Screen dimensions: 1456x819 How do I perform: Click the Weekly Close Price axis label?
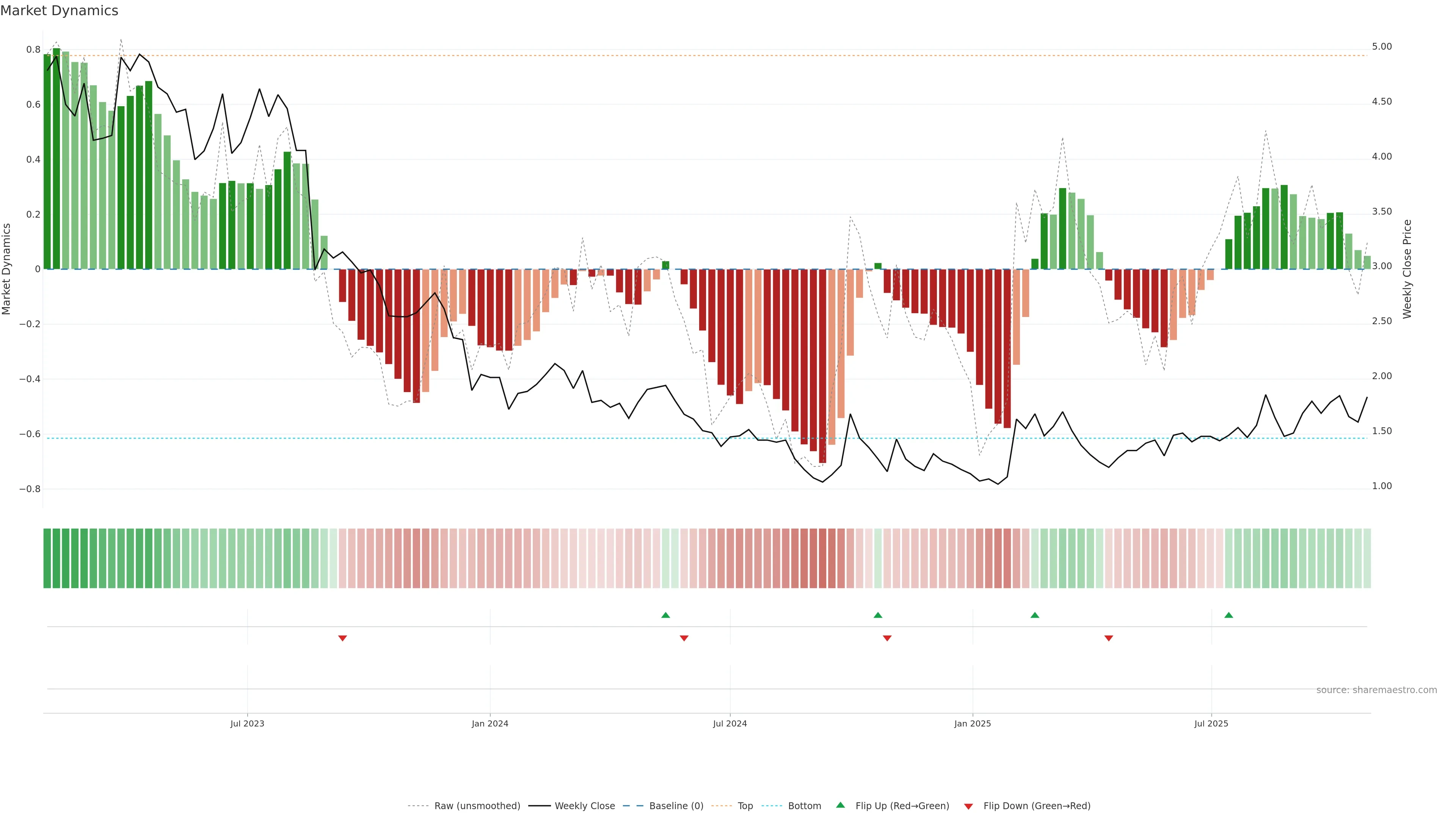pos(1407,269)
